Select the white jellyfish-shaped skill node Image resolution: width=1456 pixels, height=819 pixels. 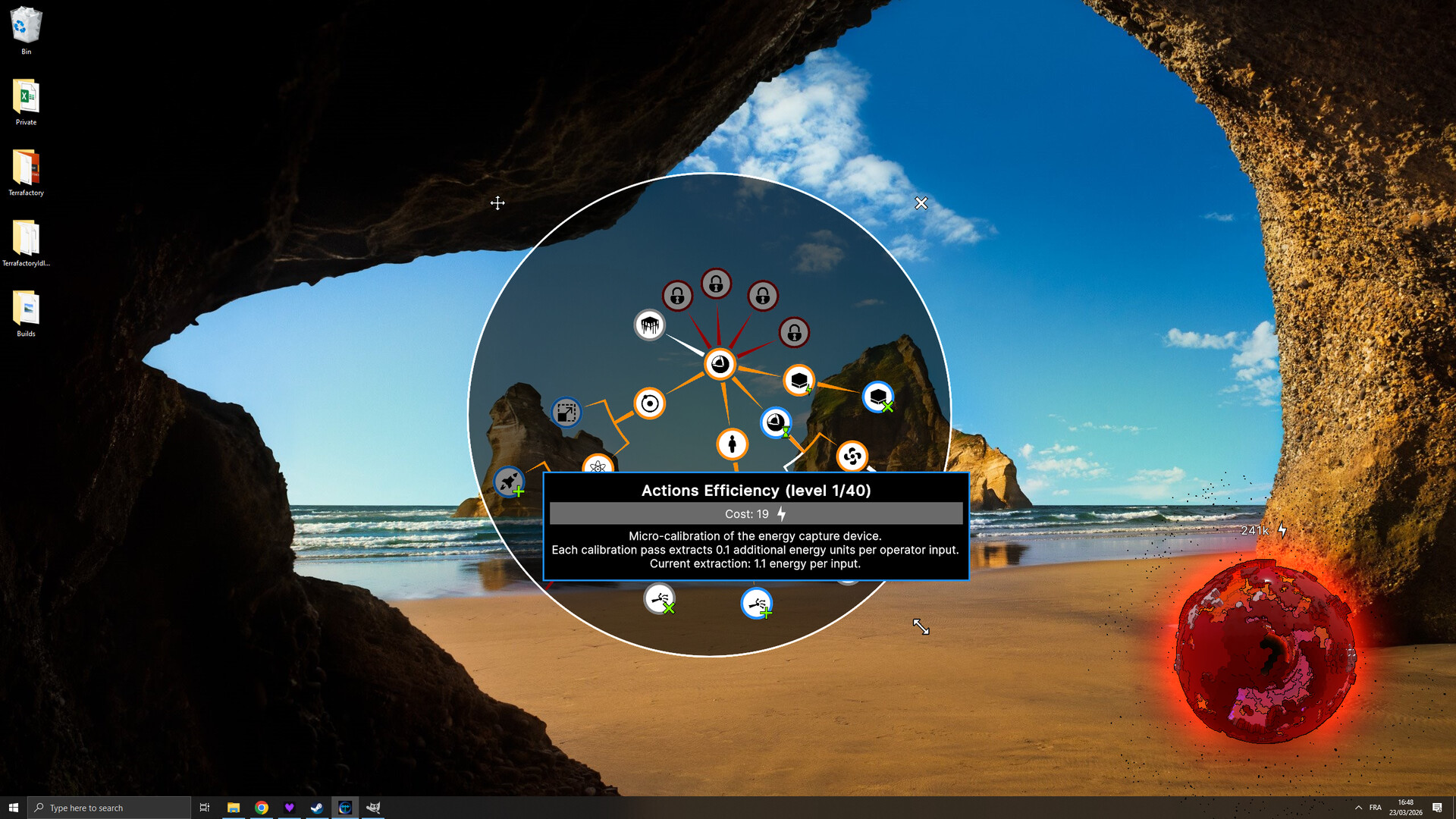tap(649, 325)
